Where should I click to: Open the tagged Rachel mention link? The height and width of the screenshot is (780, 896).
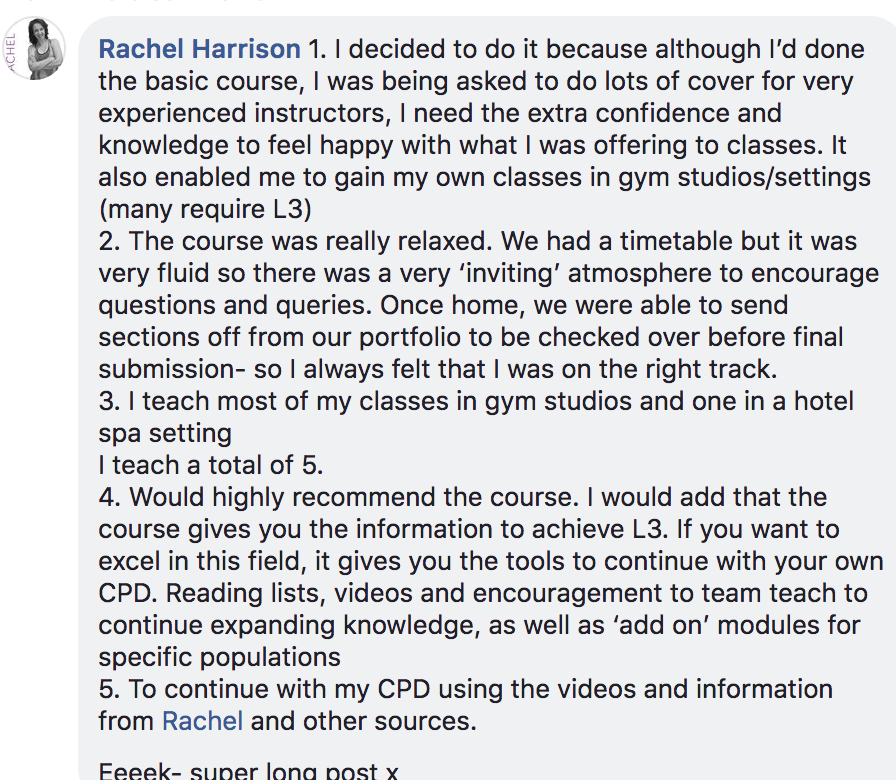[202, 721]
